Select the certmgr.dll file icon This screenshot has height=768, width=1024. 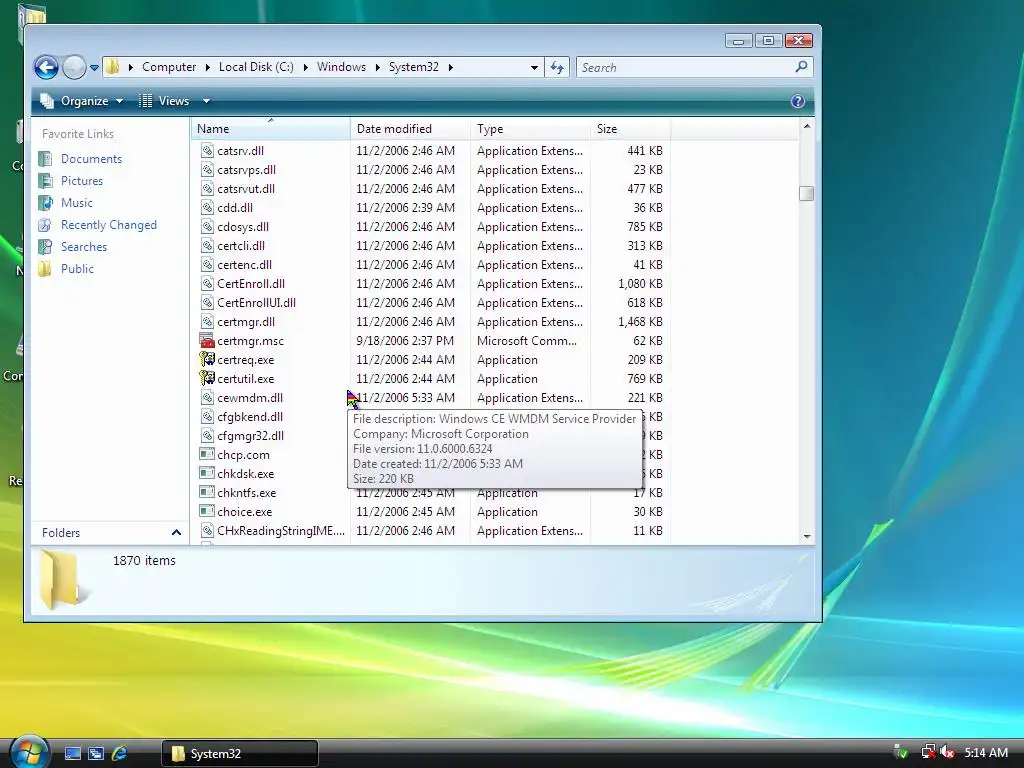click(x=207, y=321)
